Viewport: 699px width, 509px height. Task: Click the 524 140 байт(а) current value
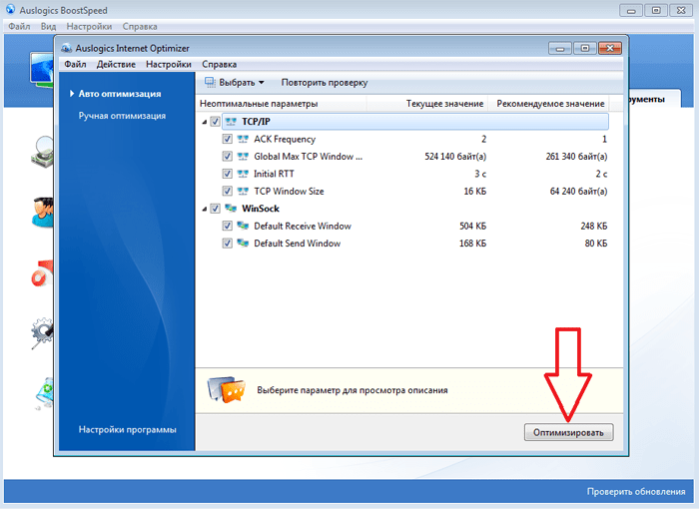click(455, 156)
